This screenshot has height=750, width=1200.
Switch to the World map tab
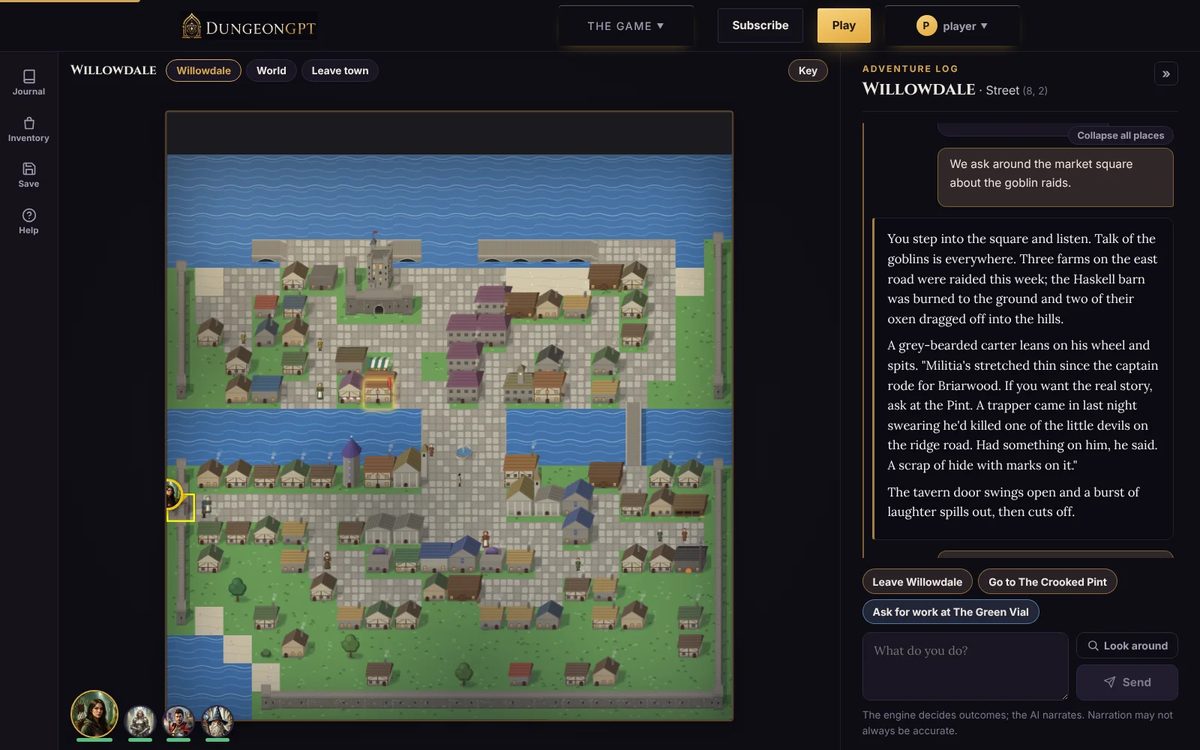(271, 71)
